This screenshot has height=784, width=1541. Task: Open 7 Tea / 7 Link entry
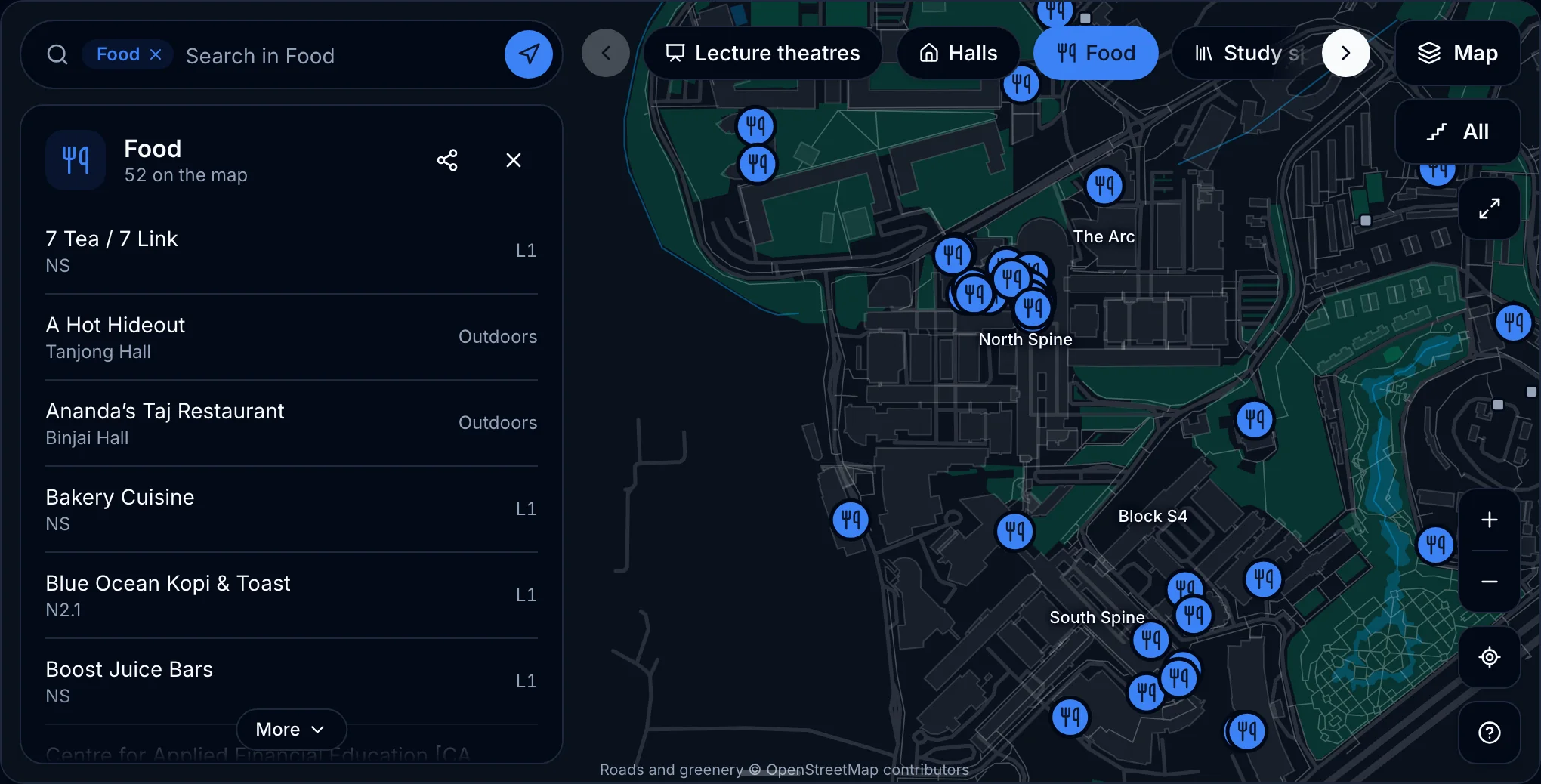(291, 251)
